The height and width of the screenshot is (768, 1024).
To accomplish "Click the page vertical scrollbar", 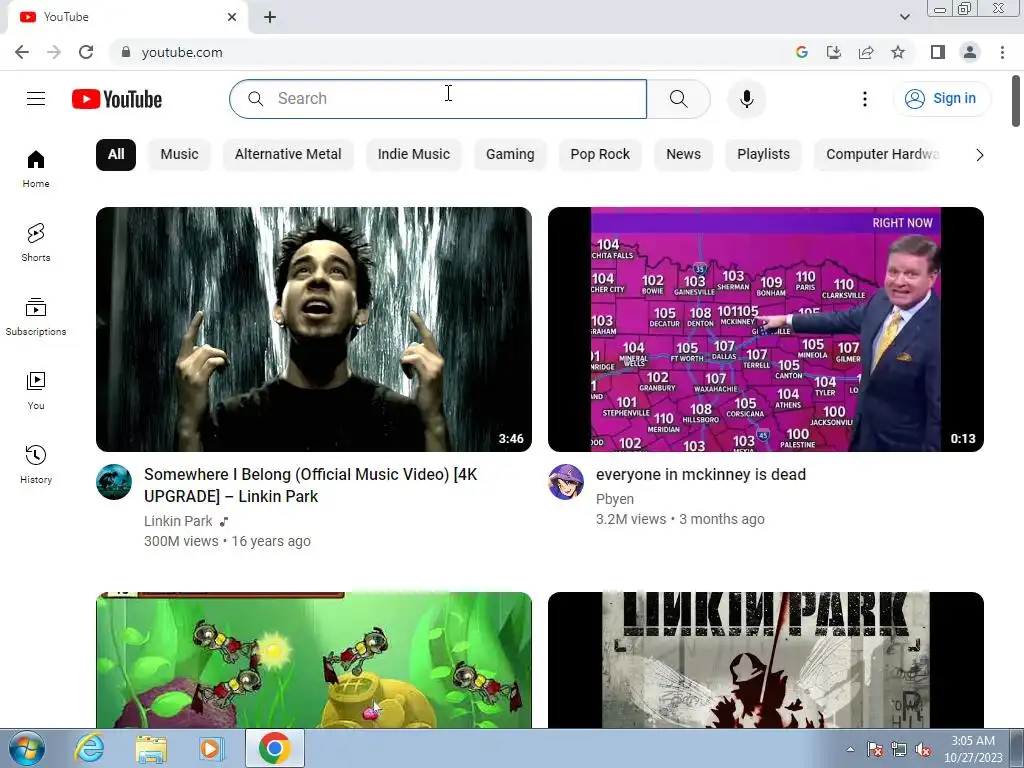I will click(x=1016, y=101).
